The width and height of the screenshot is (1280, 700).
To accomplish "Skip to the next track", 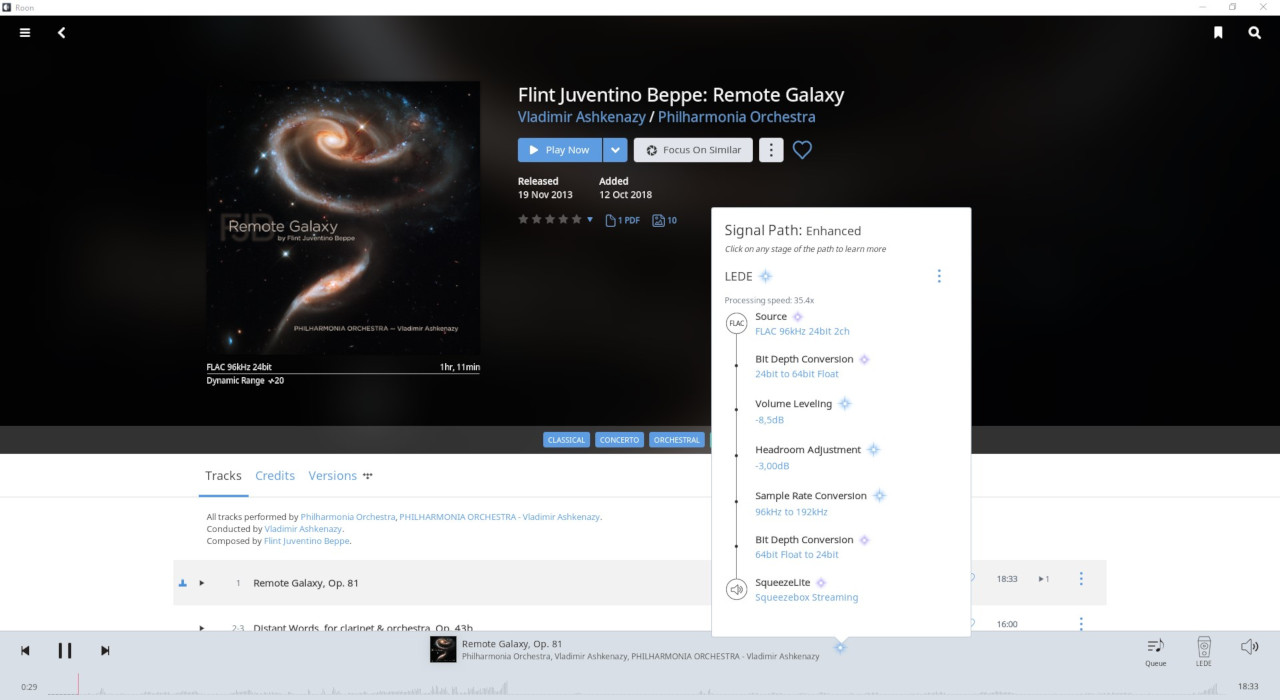I will tap(105, 650).
